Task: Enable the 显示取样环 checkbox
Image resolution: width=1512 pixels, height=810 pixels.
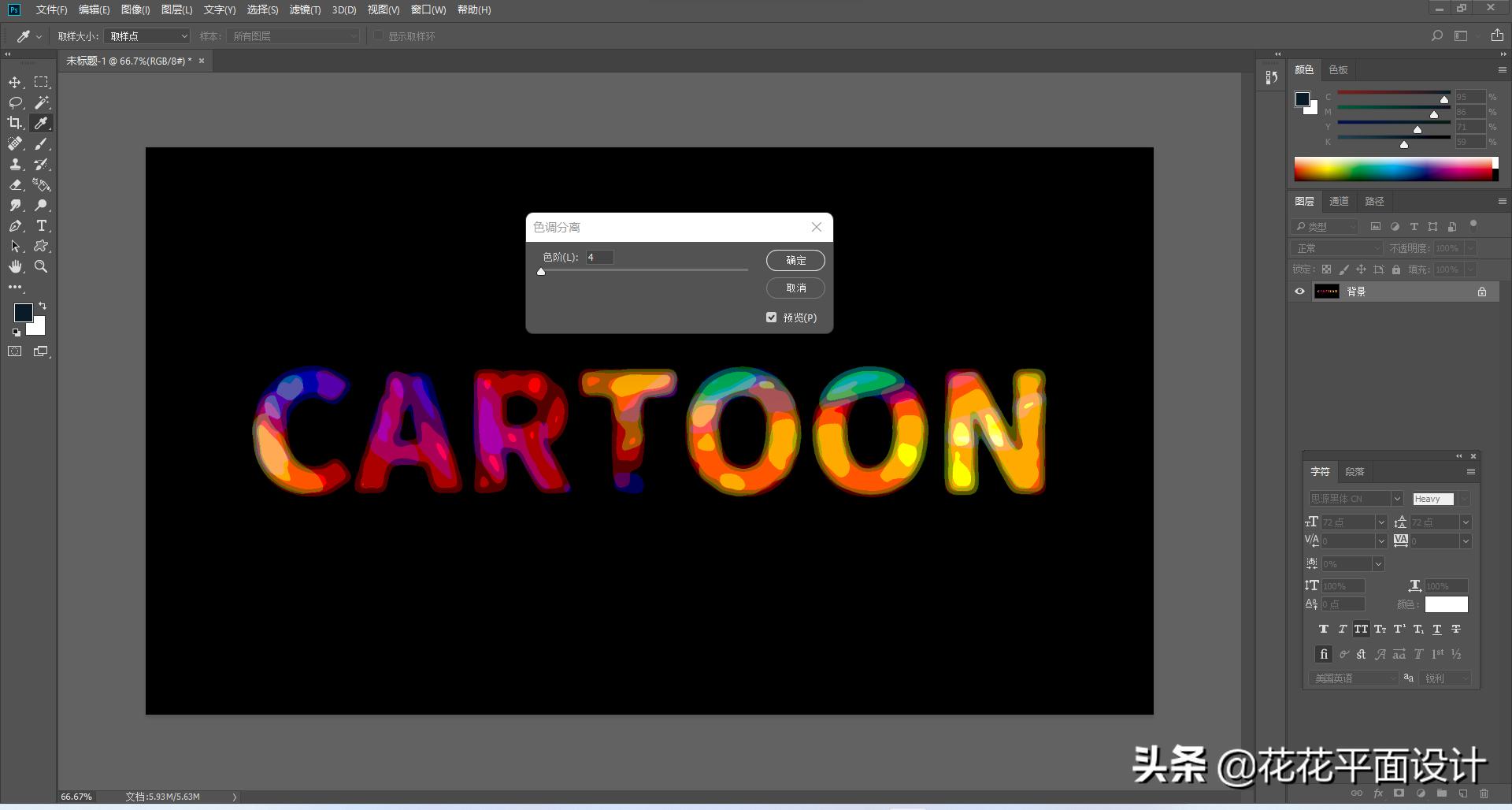Action: click(x=379, y=36)
